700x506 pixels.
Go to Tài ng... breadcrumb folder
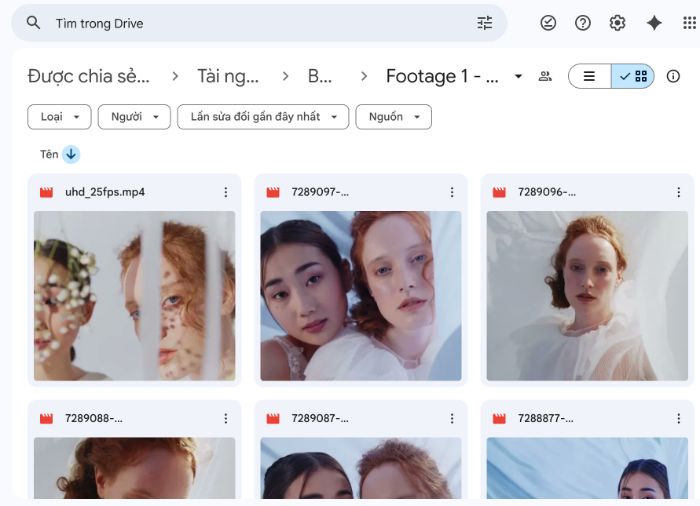click(x=228, y=76)
